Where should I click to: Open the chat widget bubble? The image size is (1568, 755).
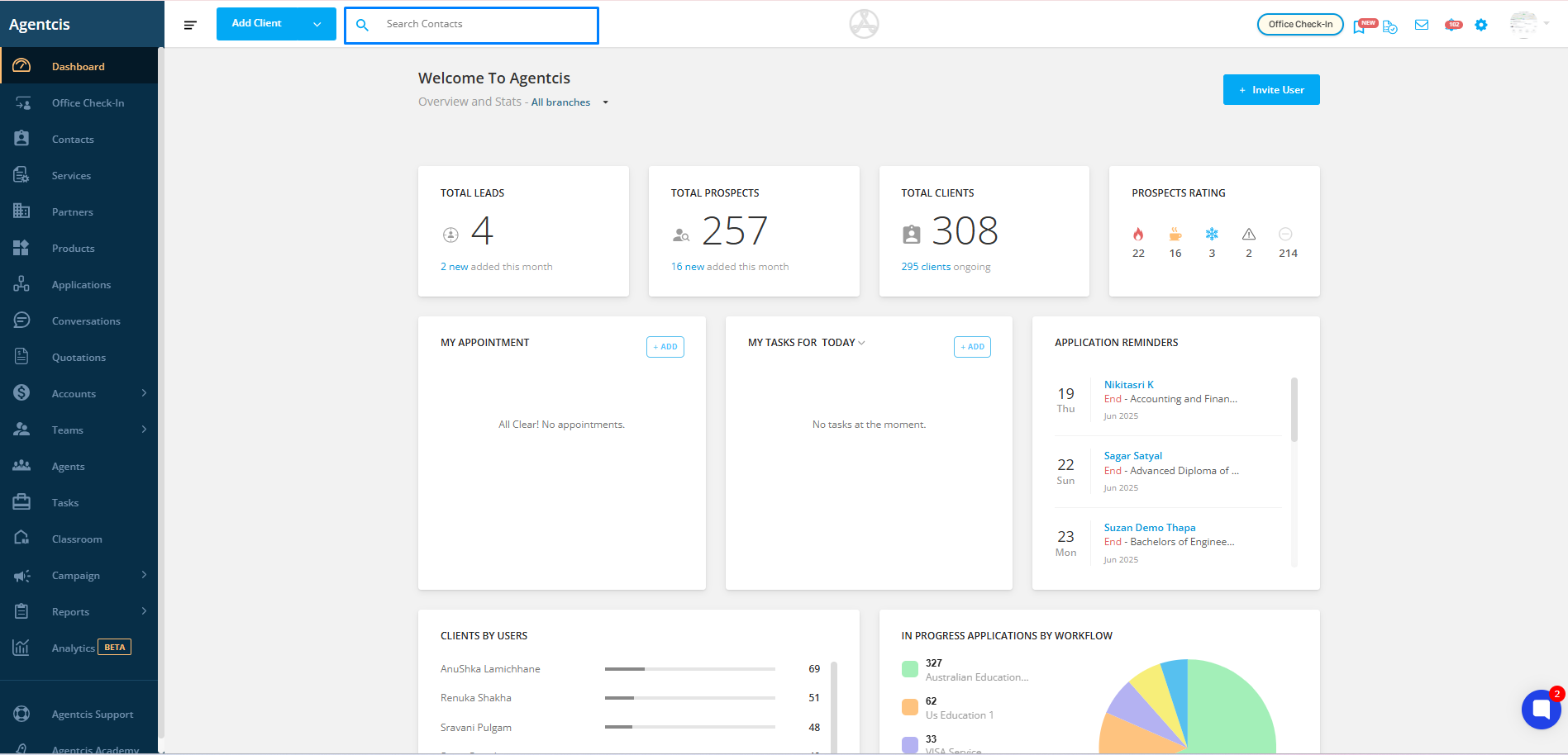(x=1541, y=709)
